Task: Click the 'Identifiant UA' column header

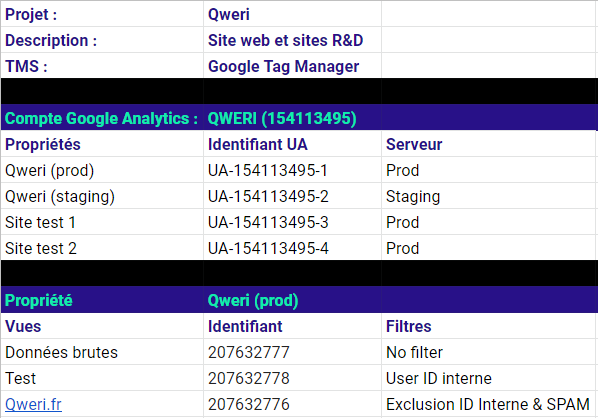Action: [293, 144]
